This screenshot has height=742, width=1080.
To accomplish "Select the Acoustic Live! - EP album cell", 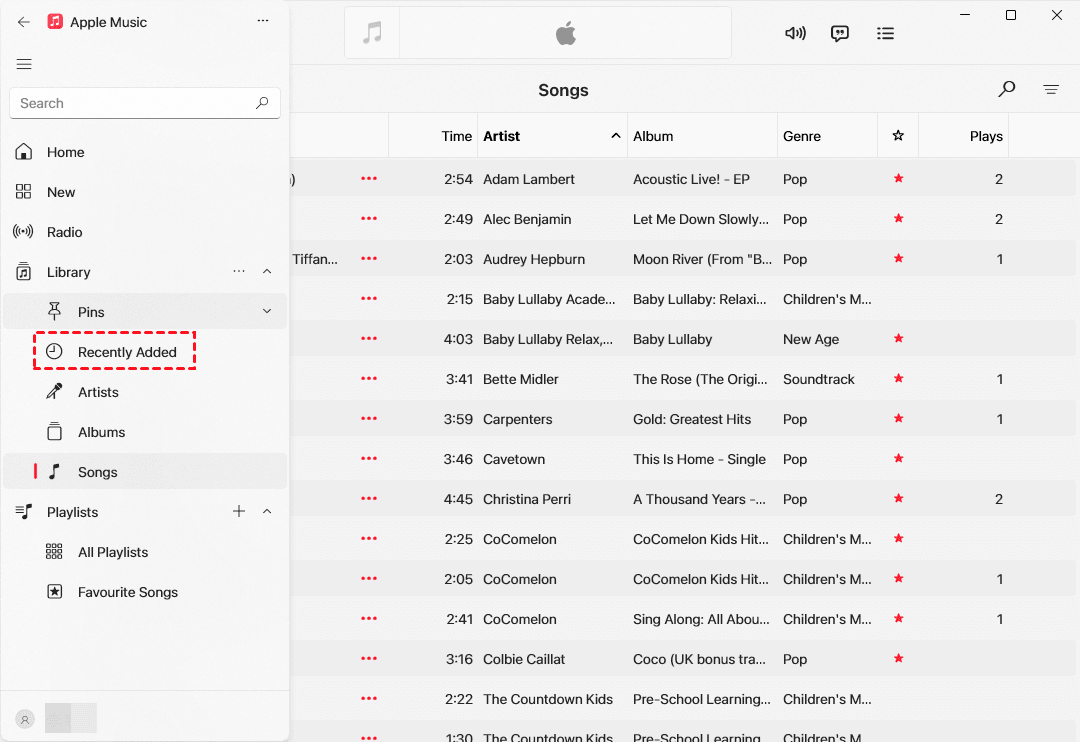I will (x=692, y=179).
